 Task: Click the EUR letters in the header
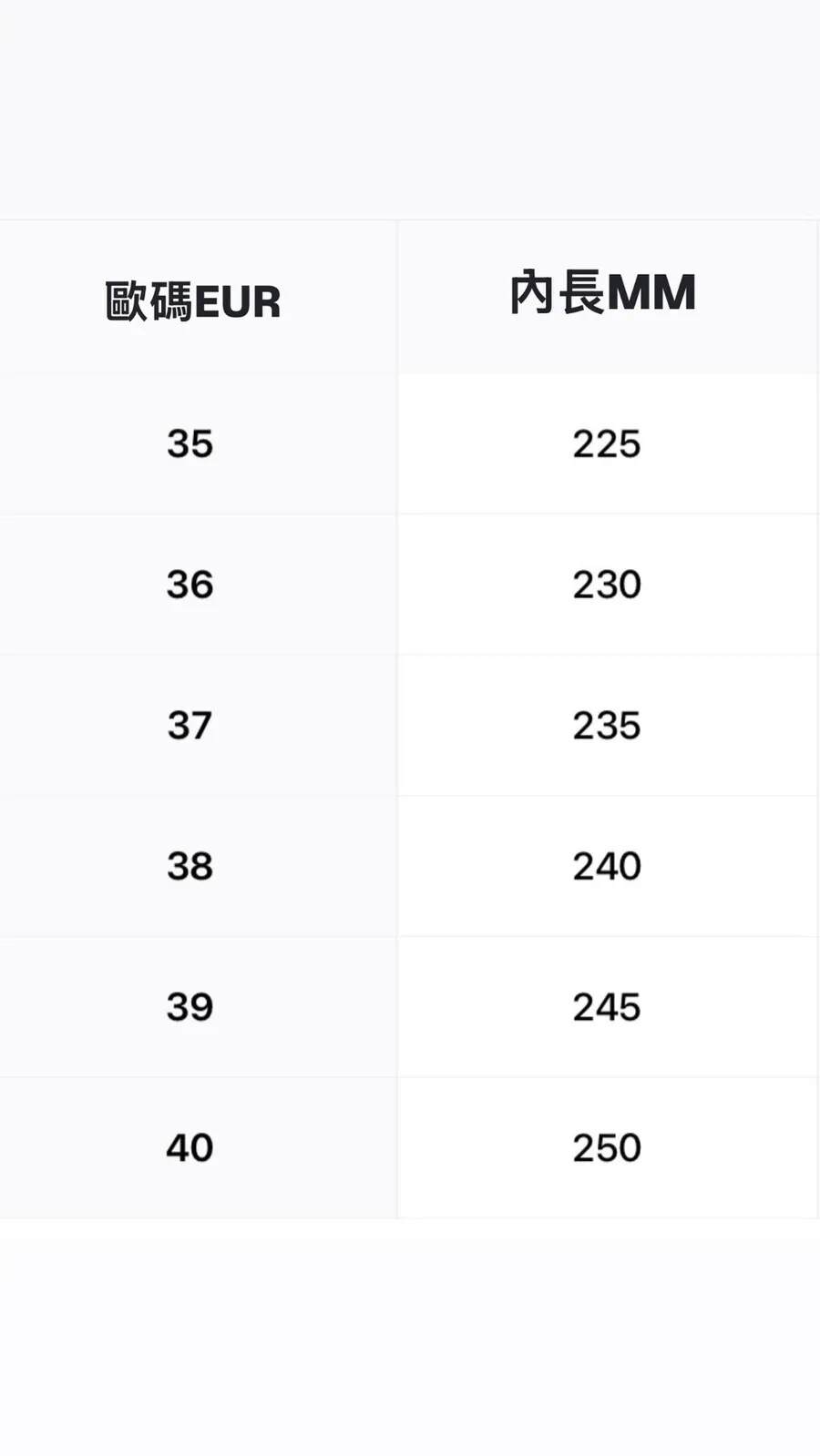click(238, 302)
